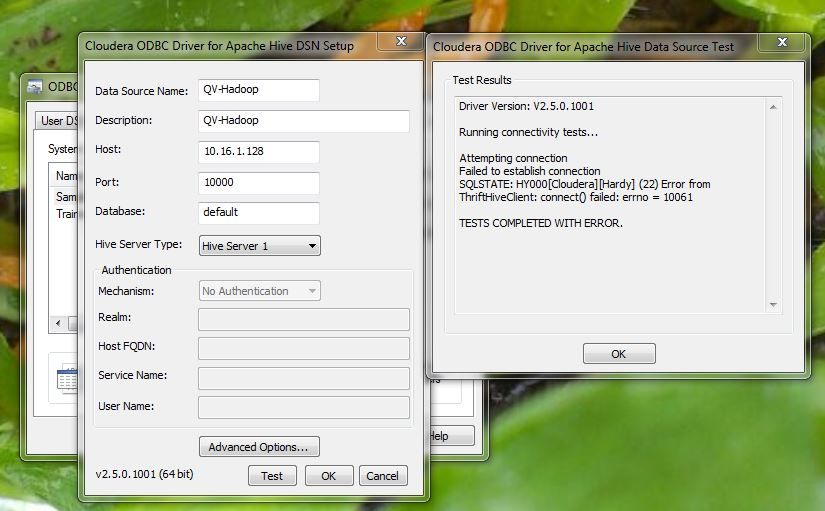
Task: Click the Host FQDN input field
Action: (304, 348)
